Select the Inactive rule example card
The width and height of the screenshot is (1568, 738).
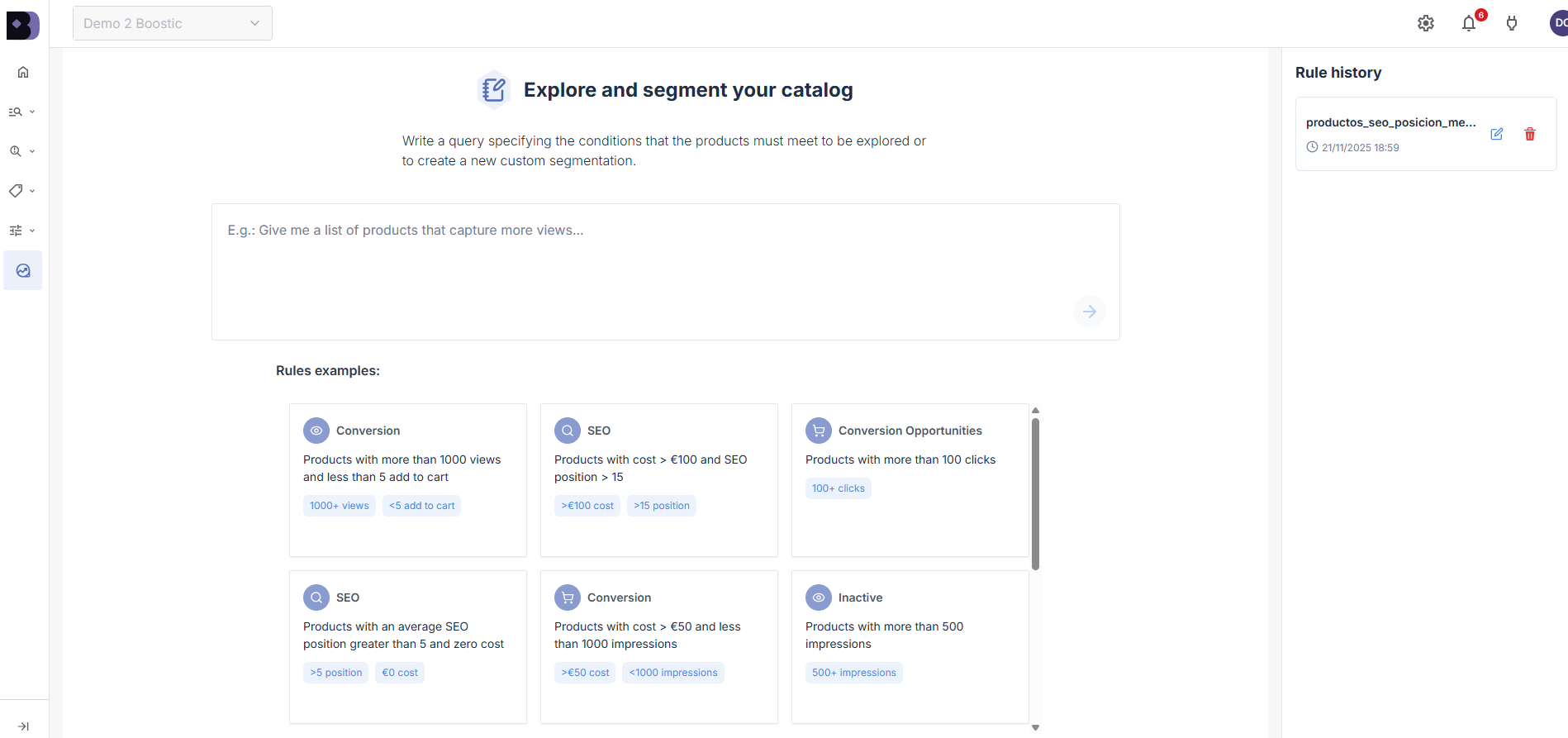pyautogui.click(x=910, y=646)
